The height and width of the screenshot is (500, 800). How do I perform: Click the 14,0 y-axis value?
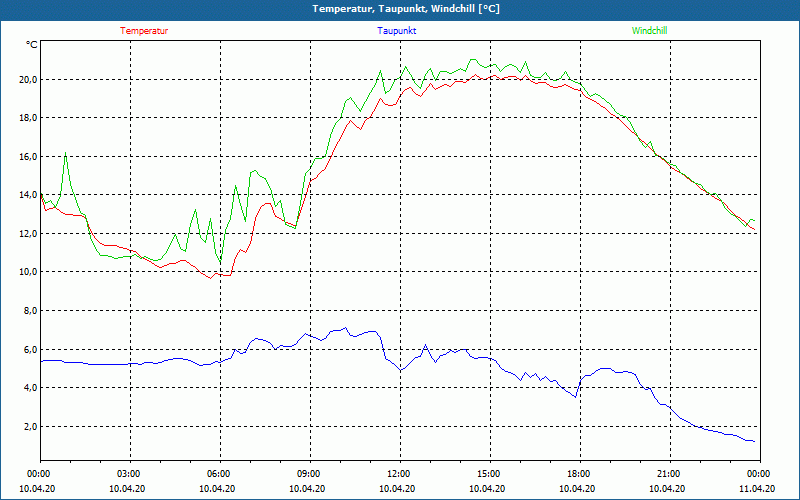click(29, 195)
